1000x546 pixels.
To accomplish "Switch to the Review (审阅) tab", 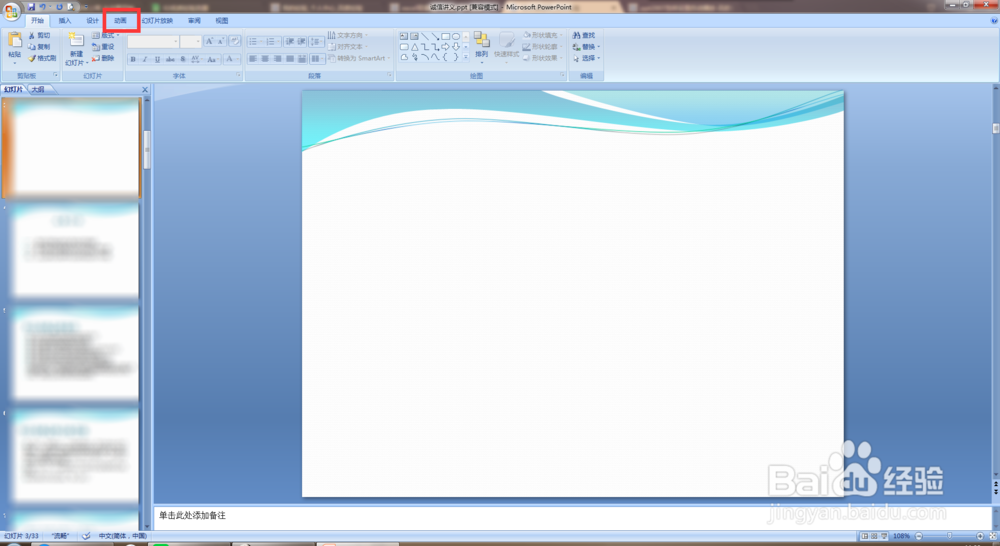I will pos(195,20).
